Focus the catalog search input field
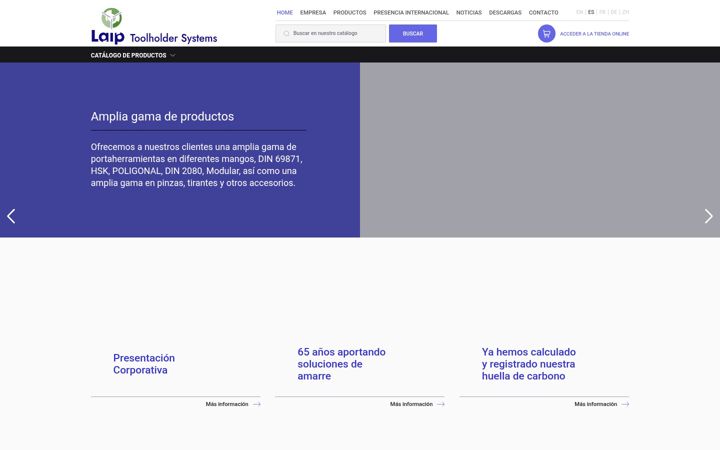The image size is (720, 450). pos(331,34)
